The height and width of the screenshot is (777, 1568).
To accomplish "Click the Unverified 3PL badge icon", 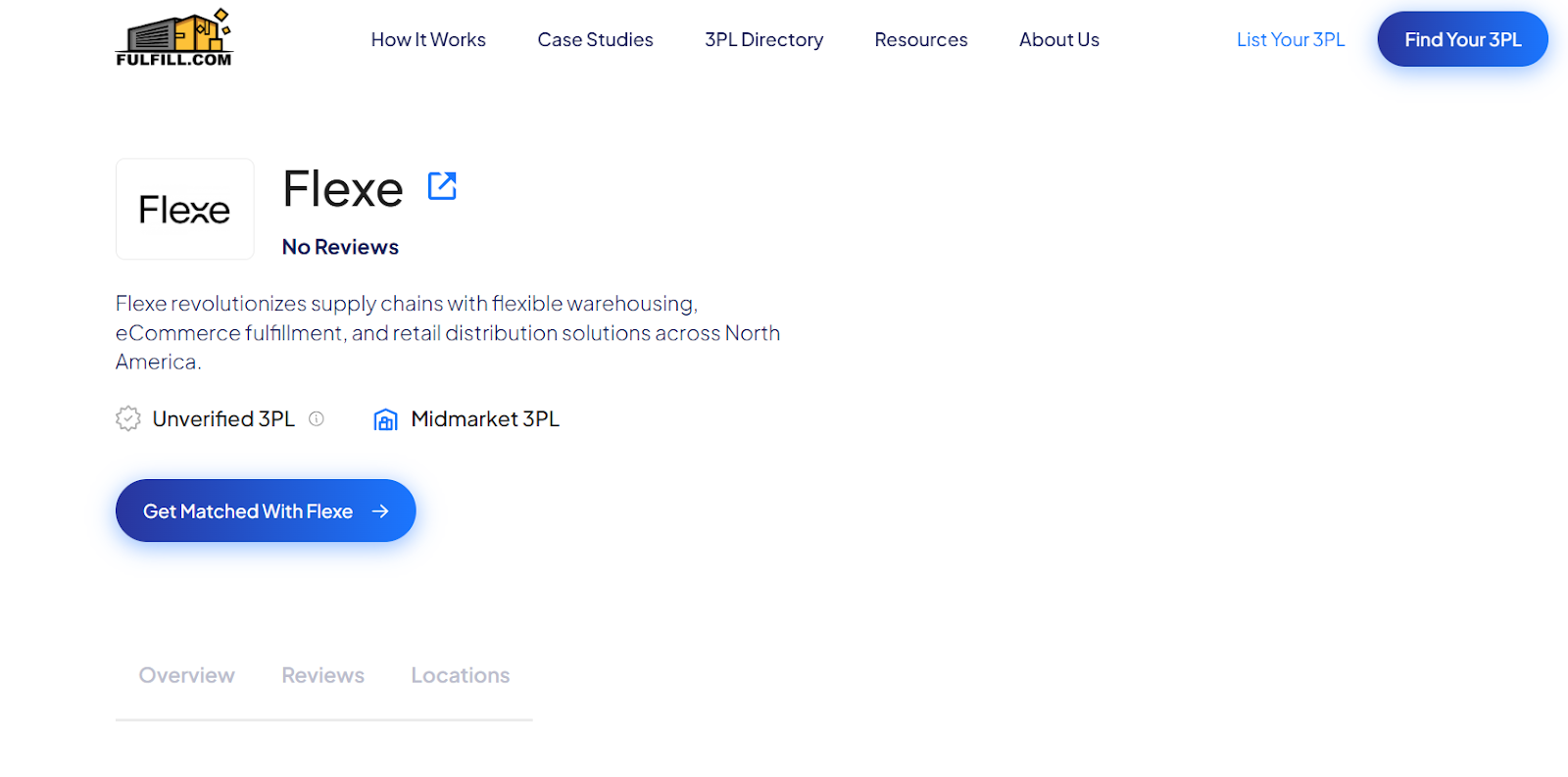I will 128,419.
